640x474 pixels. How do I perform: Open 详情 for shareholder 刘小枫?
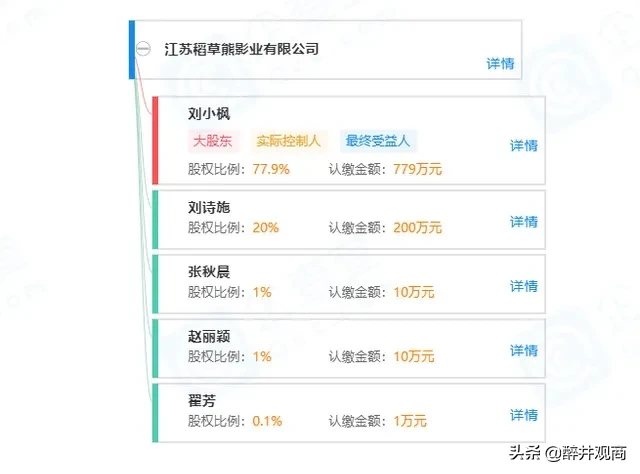pyautogui.click(x=524, y=145)
